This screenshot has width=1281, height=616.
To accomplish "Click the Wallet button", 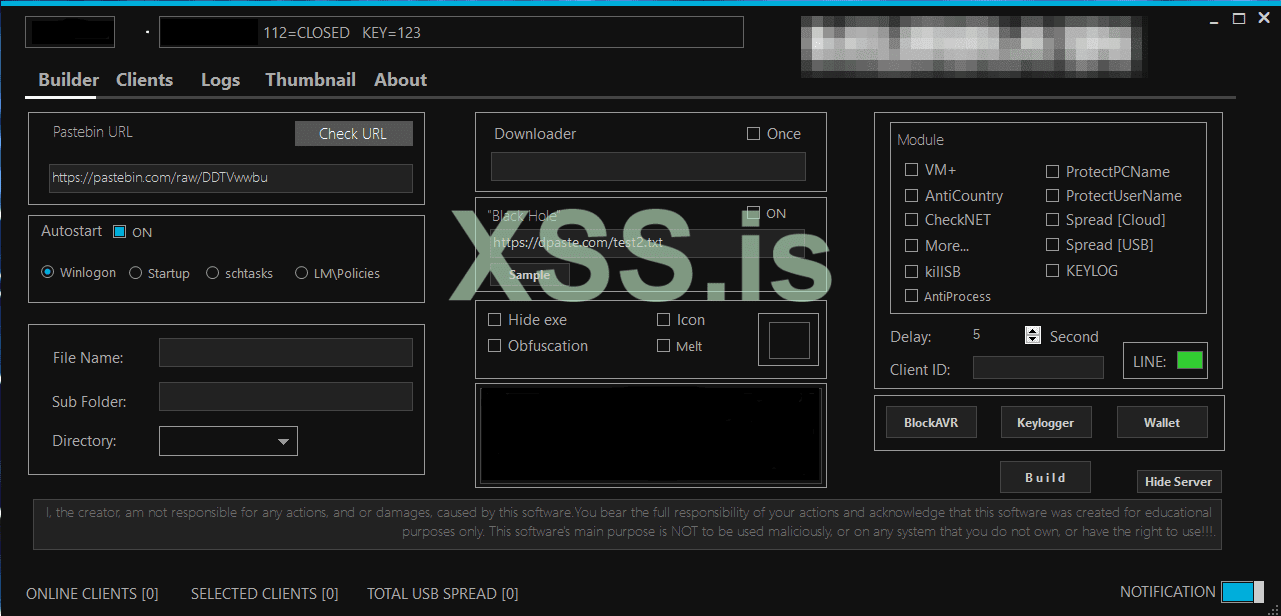I will (1162, 423).
